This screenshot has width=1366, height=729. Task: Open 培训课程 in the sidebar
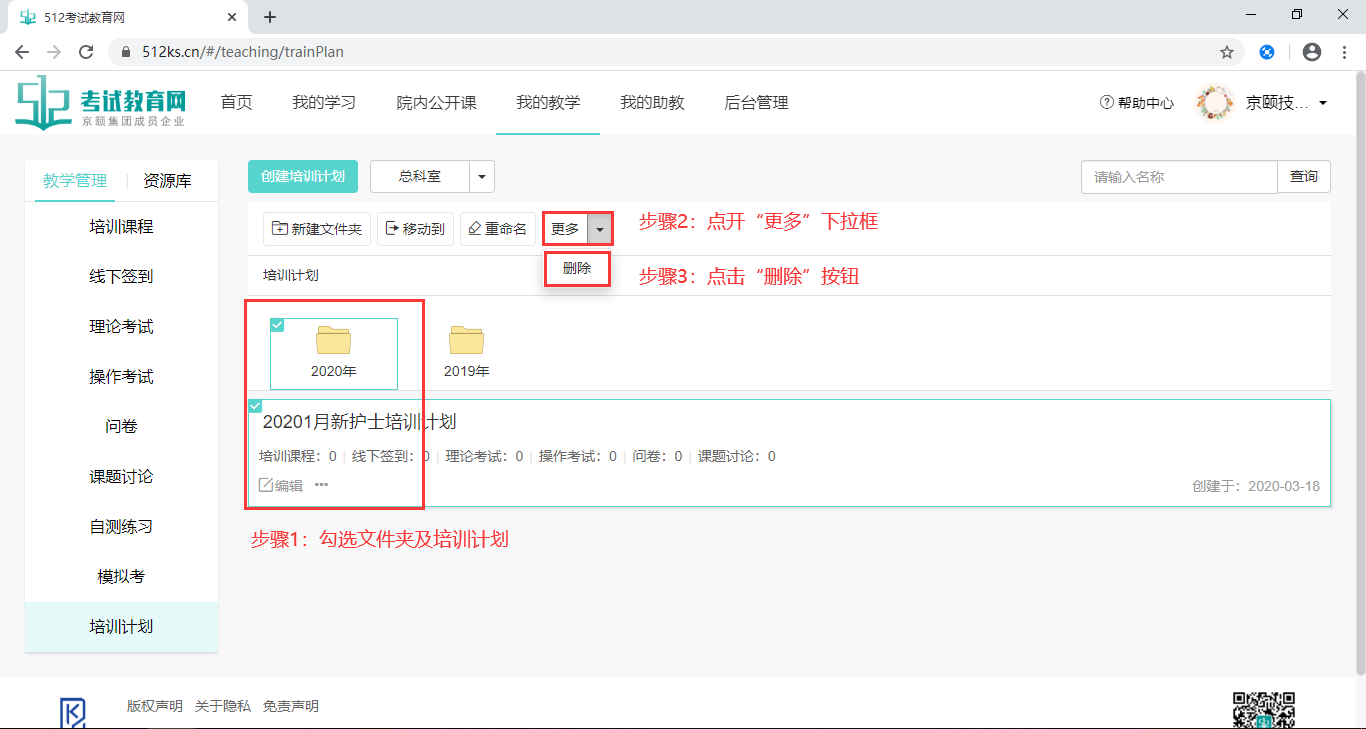click(121, 227)
